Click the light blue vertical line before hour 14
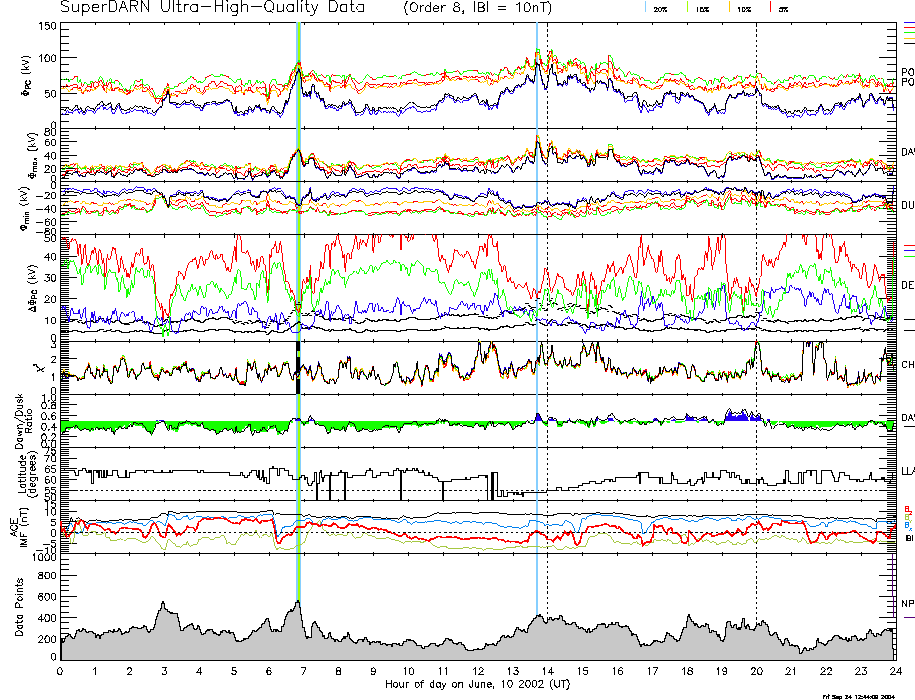 (x=537, y=318)
